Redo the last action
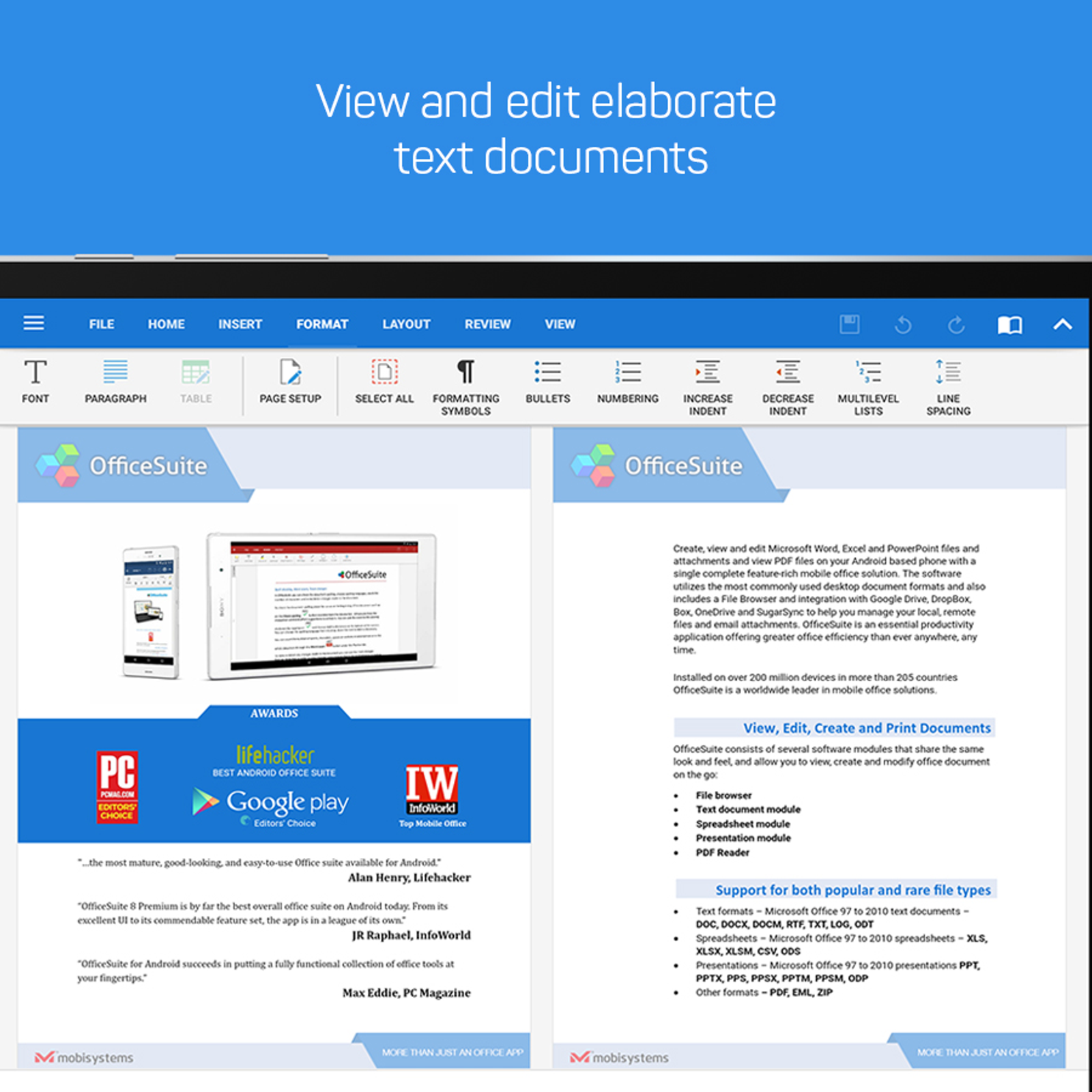 pos(956,325)
